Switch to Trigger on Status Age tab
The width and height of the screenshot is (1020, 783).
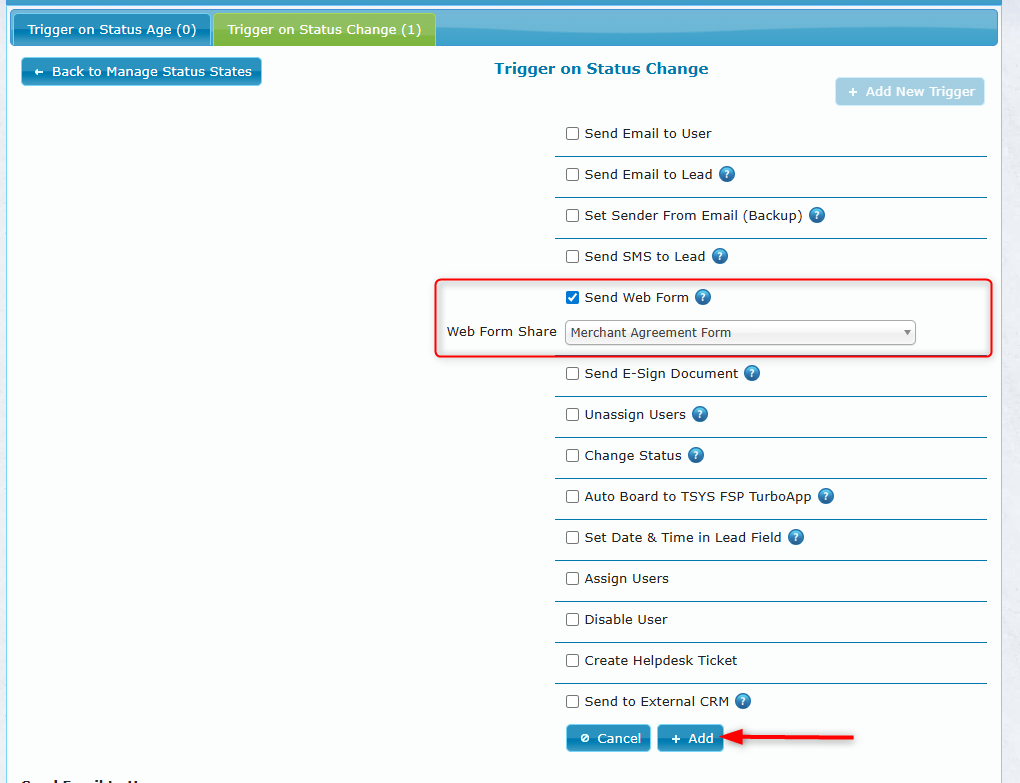(111, 30)
